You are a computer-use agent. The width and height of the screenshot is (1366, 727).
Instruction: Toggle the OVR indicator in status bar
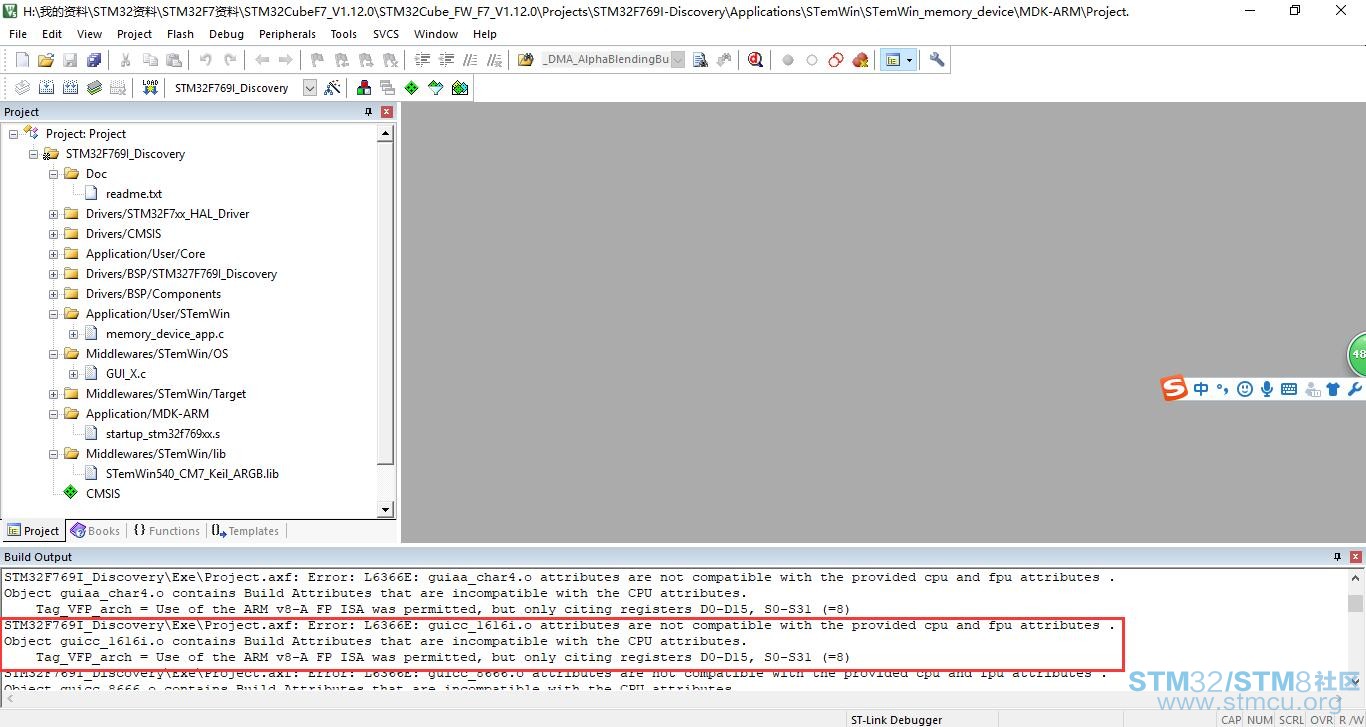pos(1321,720)
